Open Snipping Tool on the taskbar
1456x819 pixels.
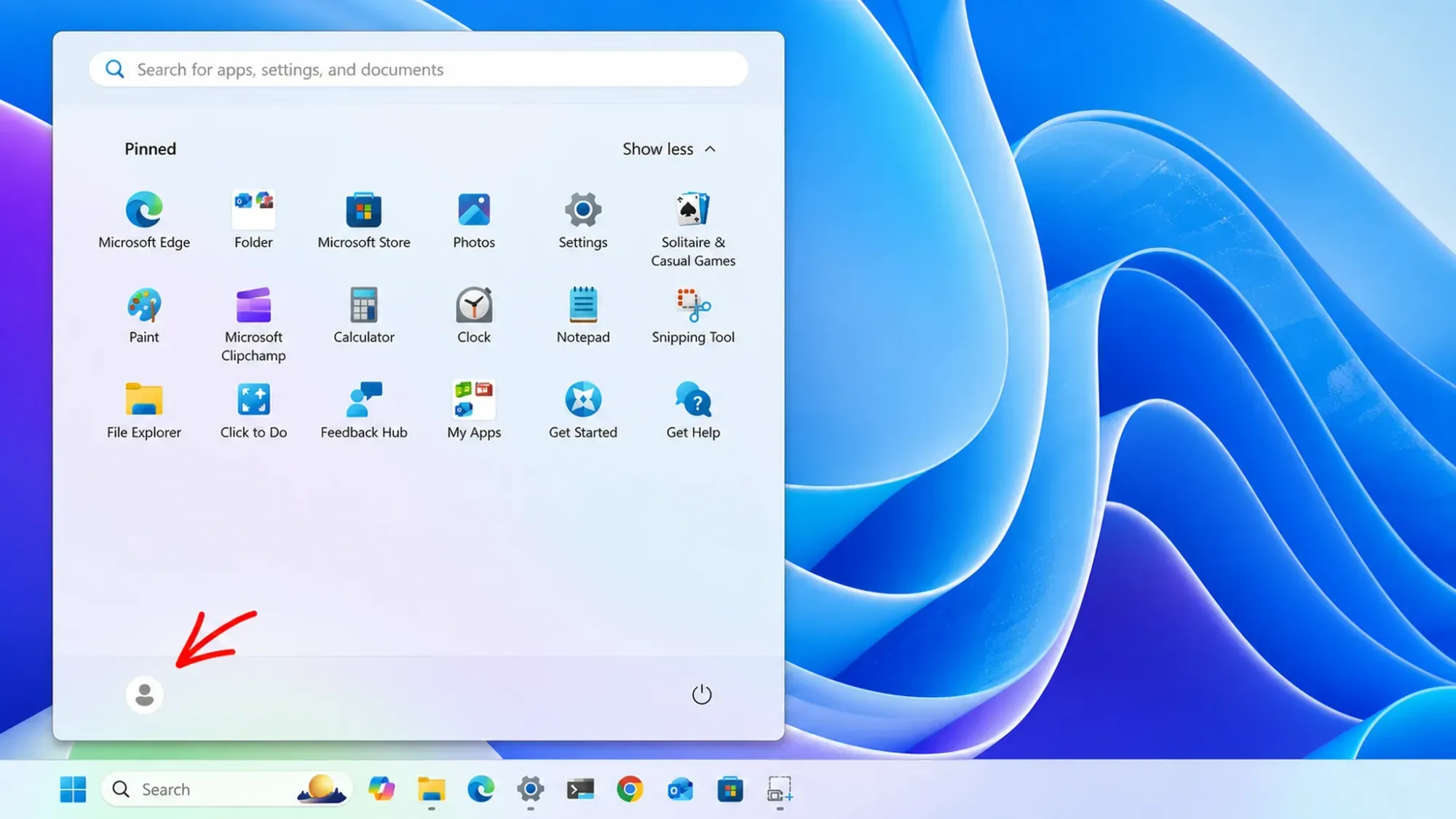pyautogui.click(x=779, y=789)
